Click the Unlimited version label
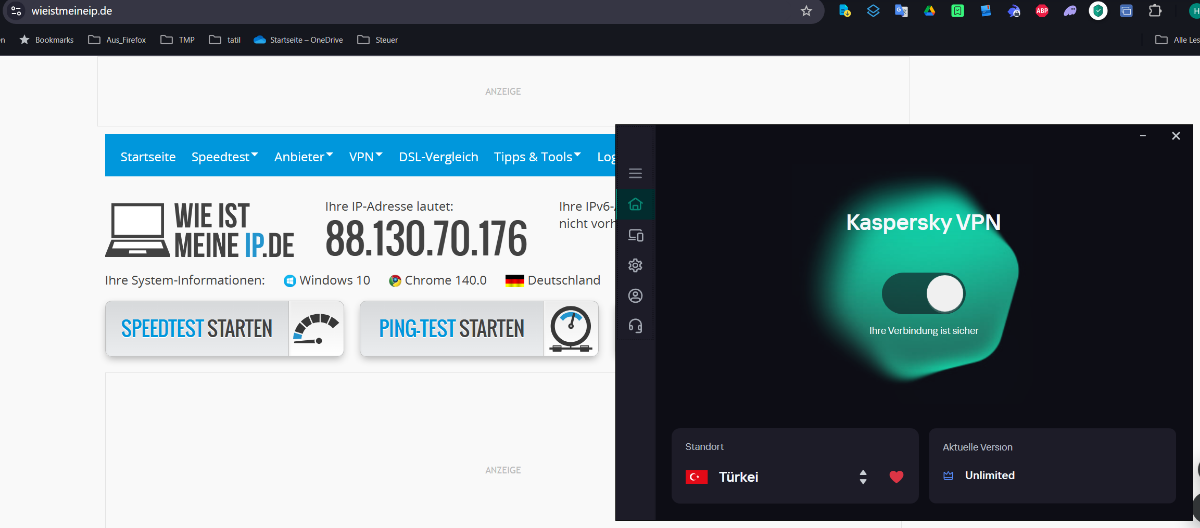Screen dimensions: 1200x528 (990, 476)
